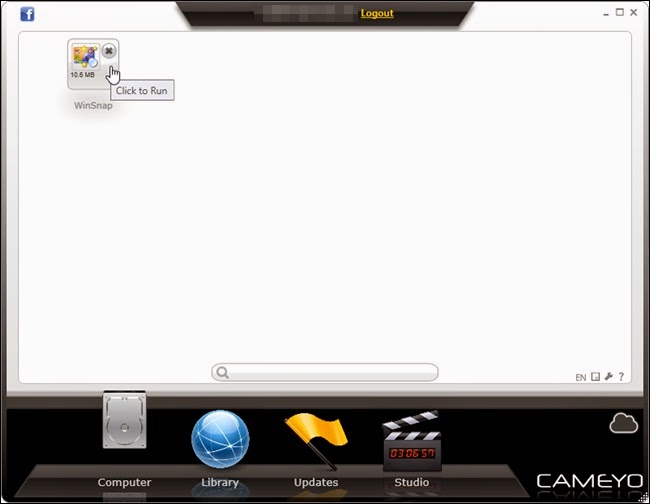
Task: Minimize the Cameyo window
Action: coord(606,14)
